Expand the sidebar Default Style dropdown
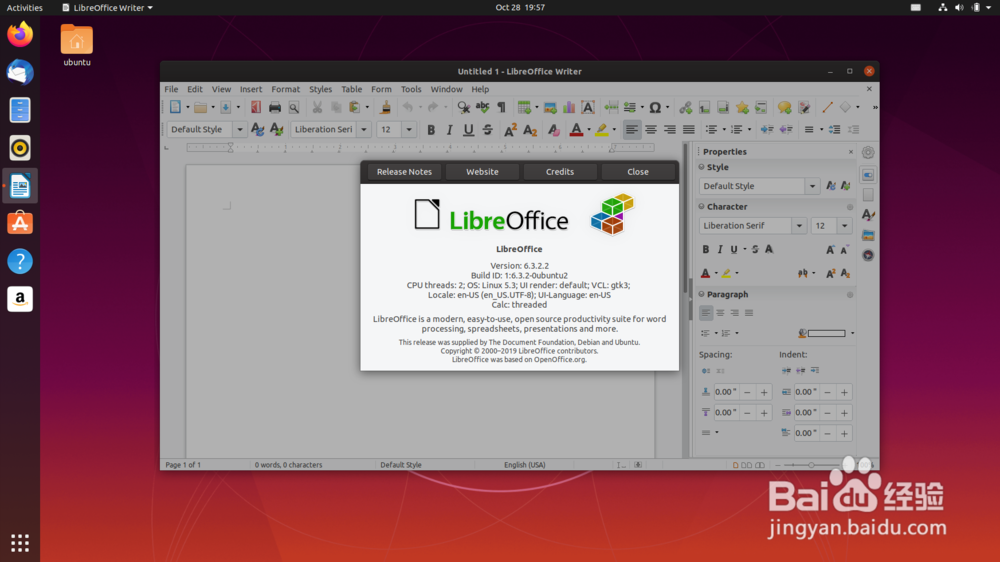The image size is (1000, 562). (x=812, y=186)
